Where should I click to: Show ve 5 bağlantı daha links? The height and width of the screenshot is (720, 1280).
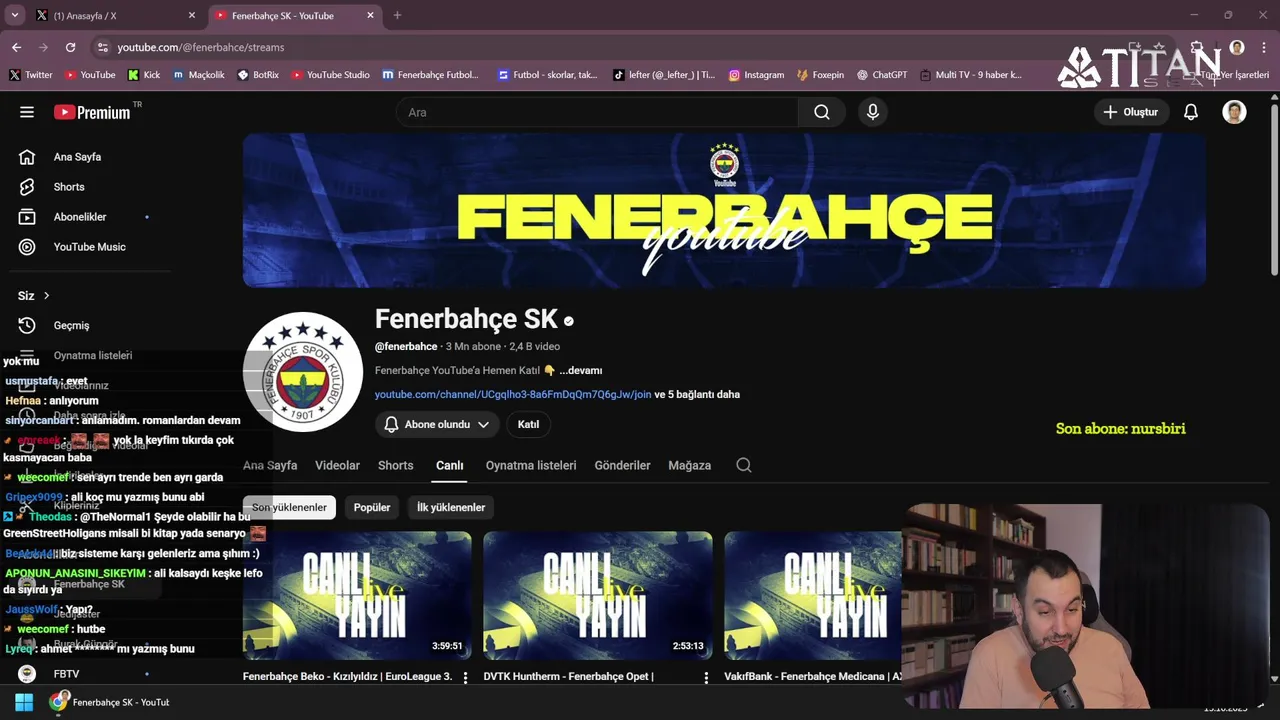click(x=697, y=394)
